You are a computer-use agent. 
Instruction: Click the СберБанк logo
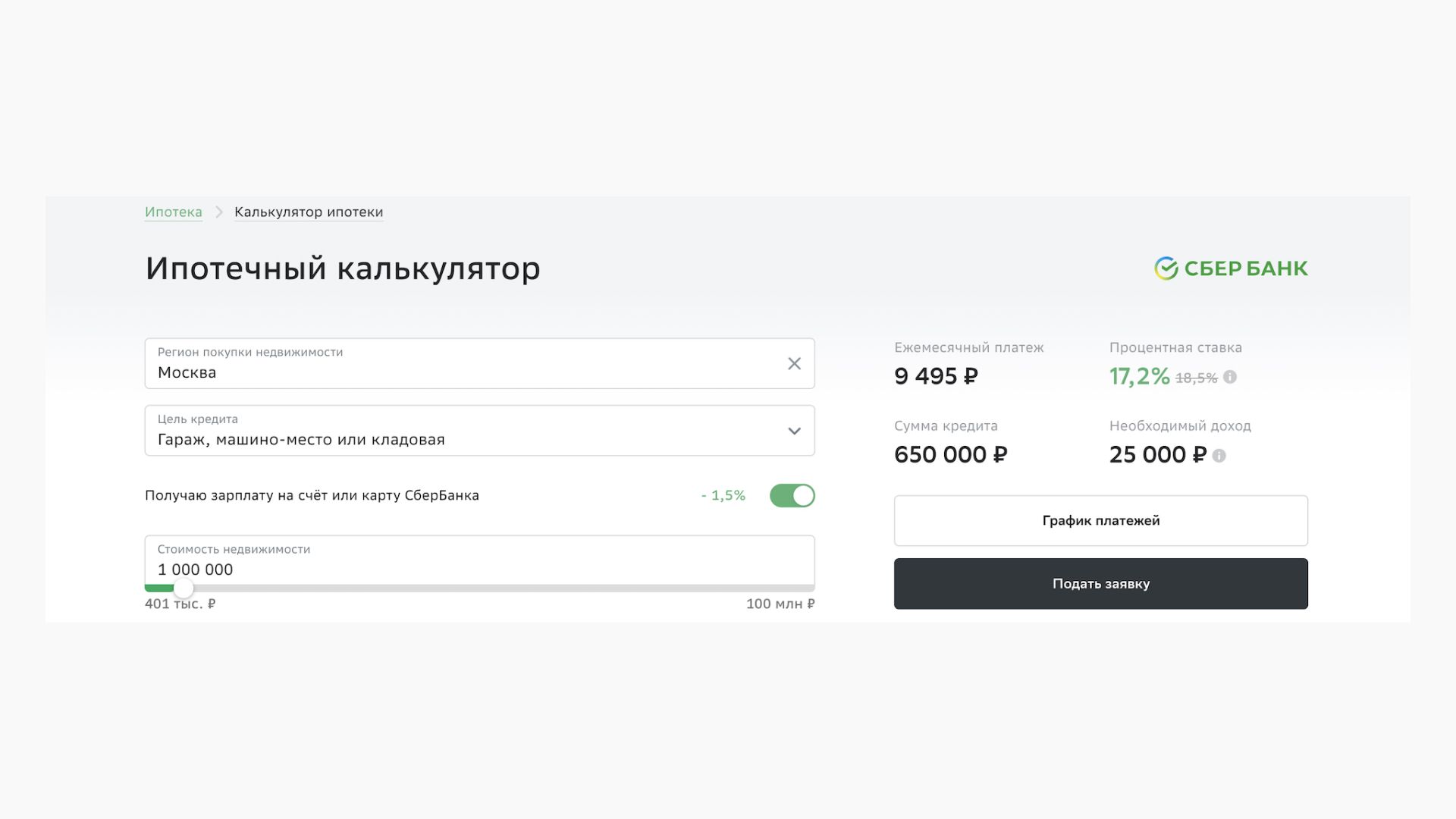(1231, 268)
